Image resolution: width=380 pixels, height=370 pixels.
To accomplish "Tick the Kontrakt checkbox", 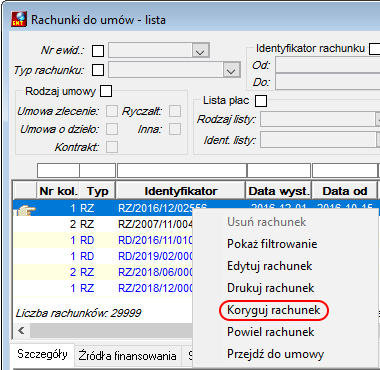I will pyautogui.click(x=112, y=147).
